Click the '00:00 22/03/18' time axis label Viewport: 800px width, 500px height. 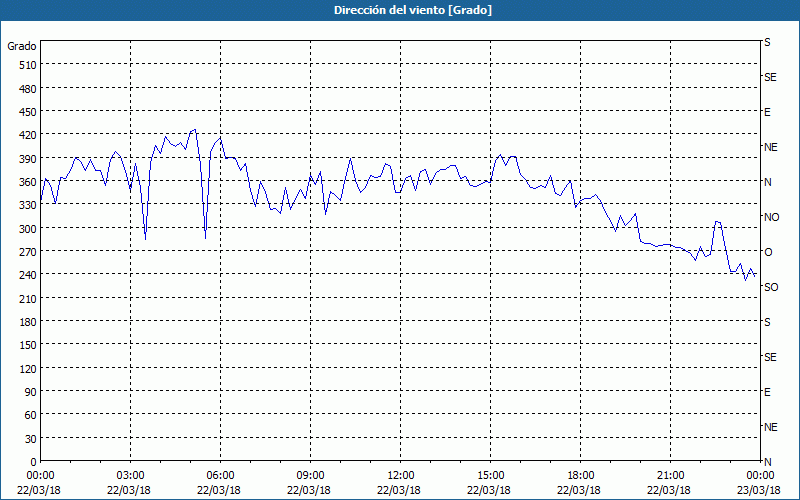click(39, 483)
